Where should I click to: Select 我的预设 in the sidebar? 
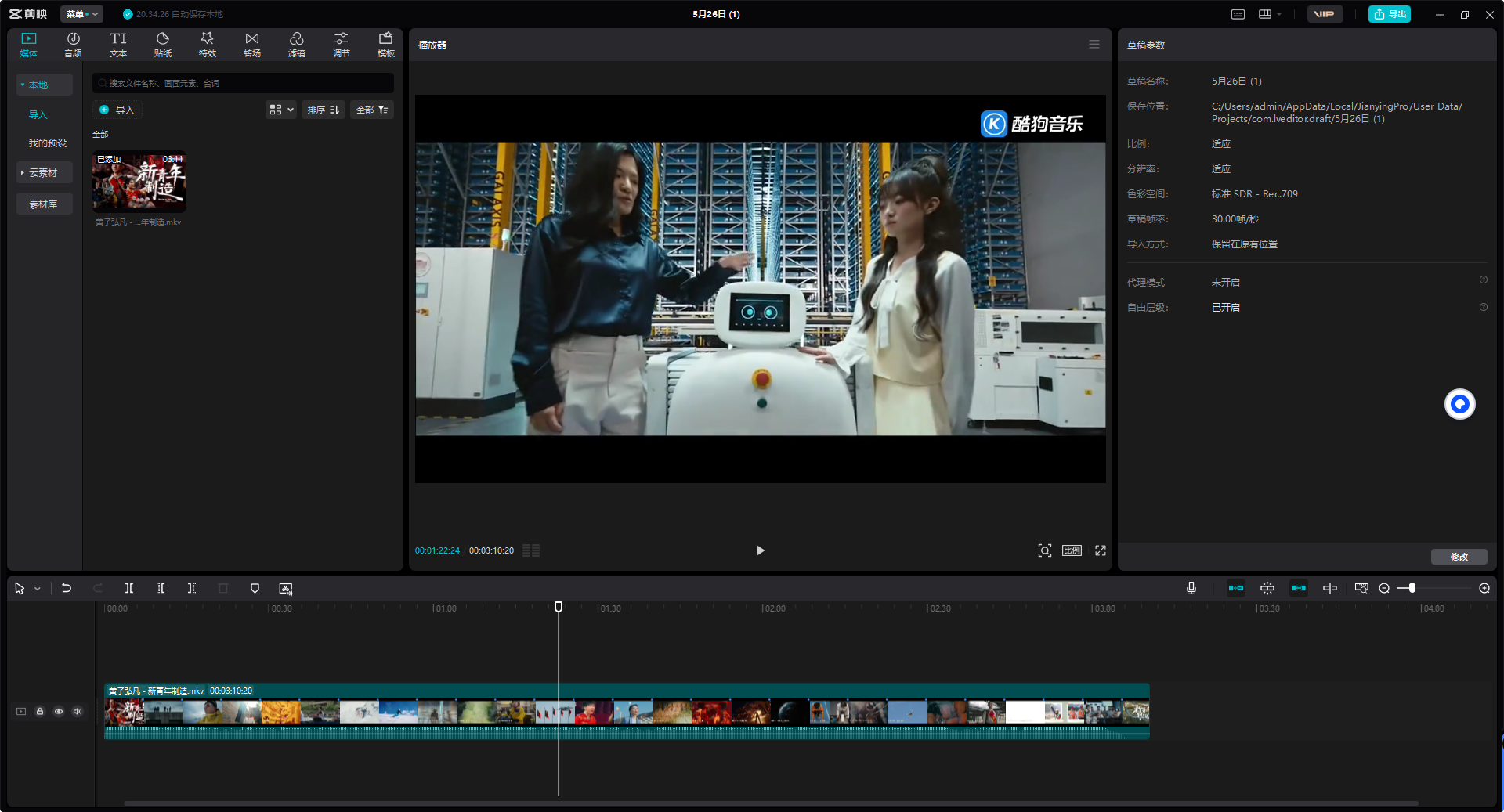[48, 143]
